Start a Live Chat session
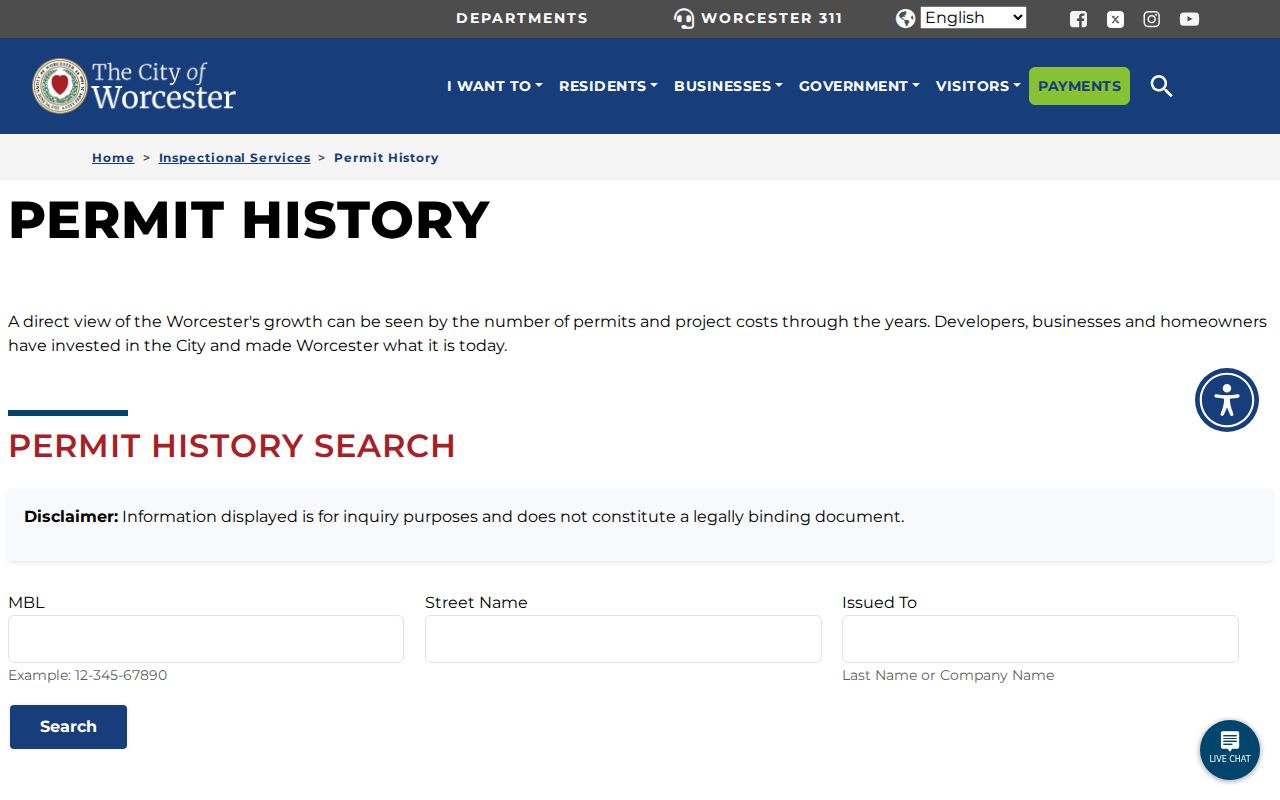 pyautogui.click(x=1230, y=750)
